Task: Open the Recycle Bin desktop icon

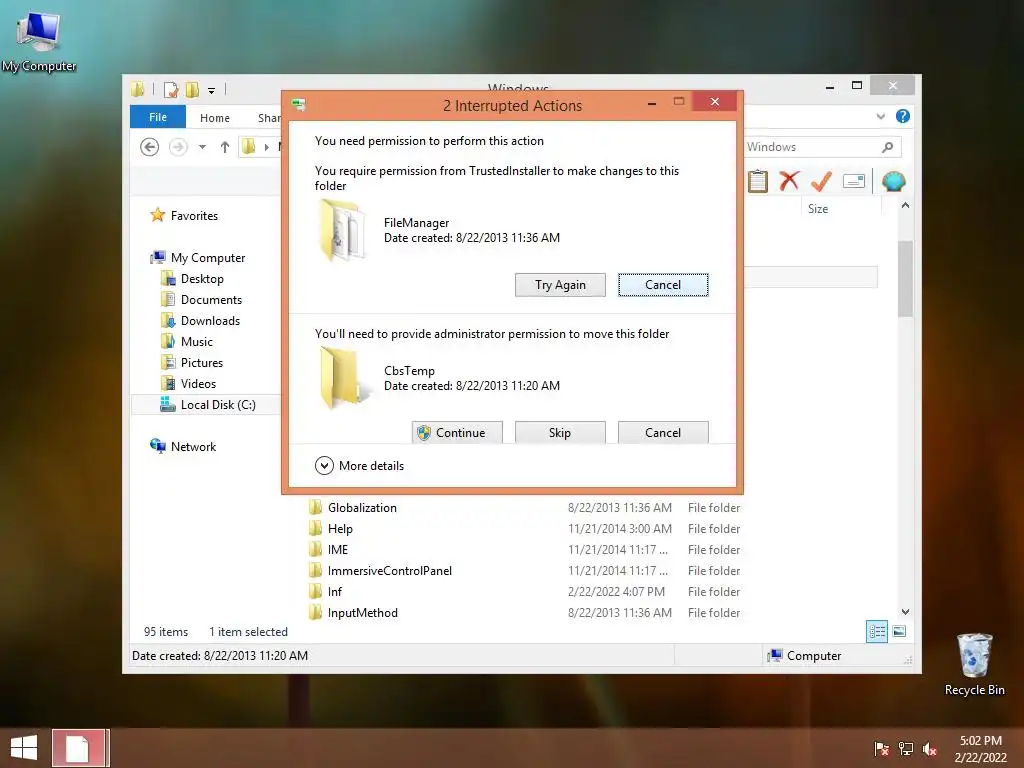Action: pyautogui.click(x=974, y=664)
